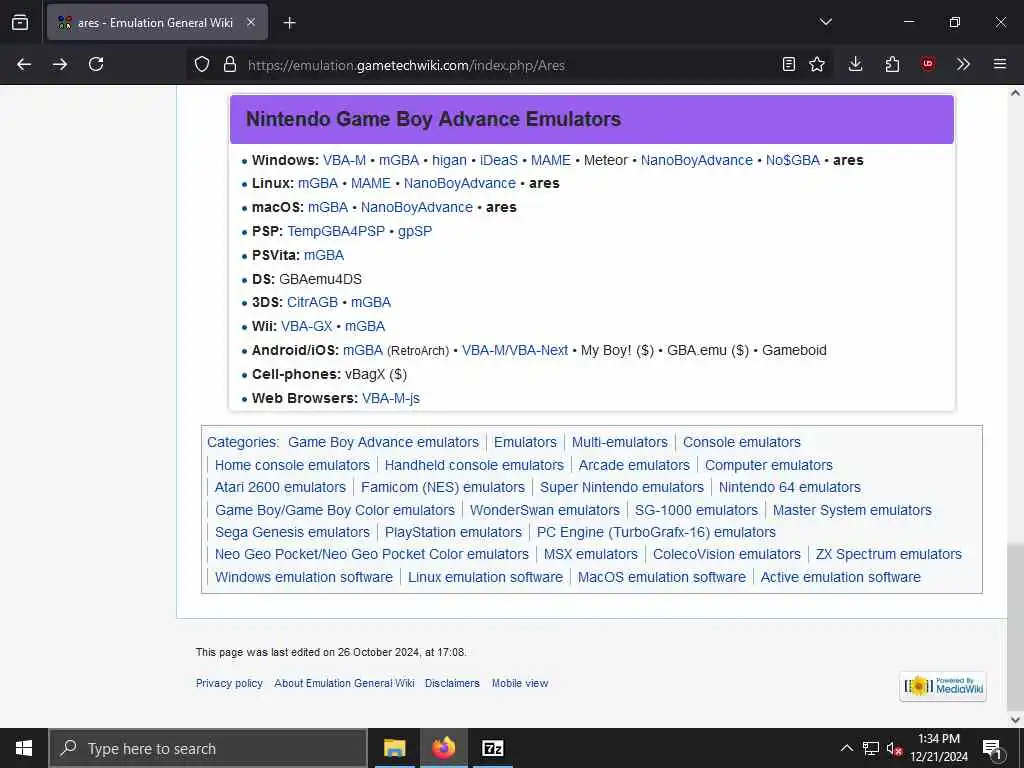Go forward to the next page

tap(60, 64)
